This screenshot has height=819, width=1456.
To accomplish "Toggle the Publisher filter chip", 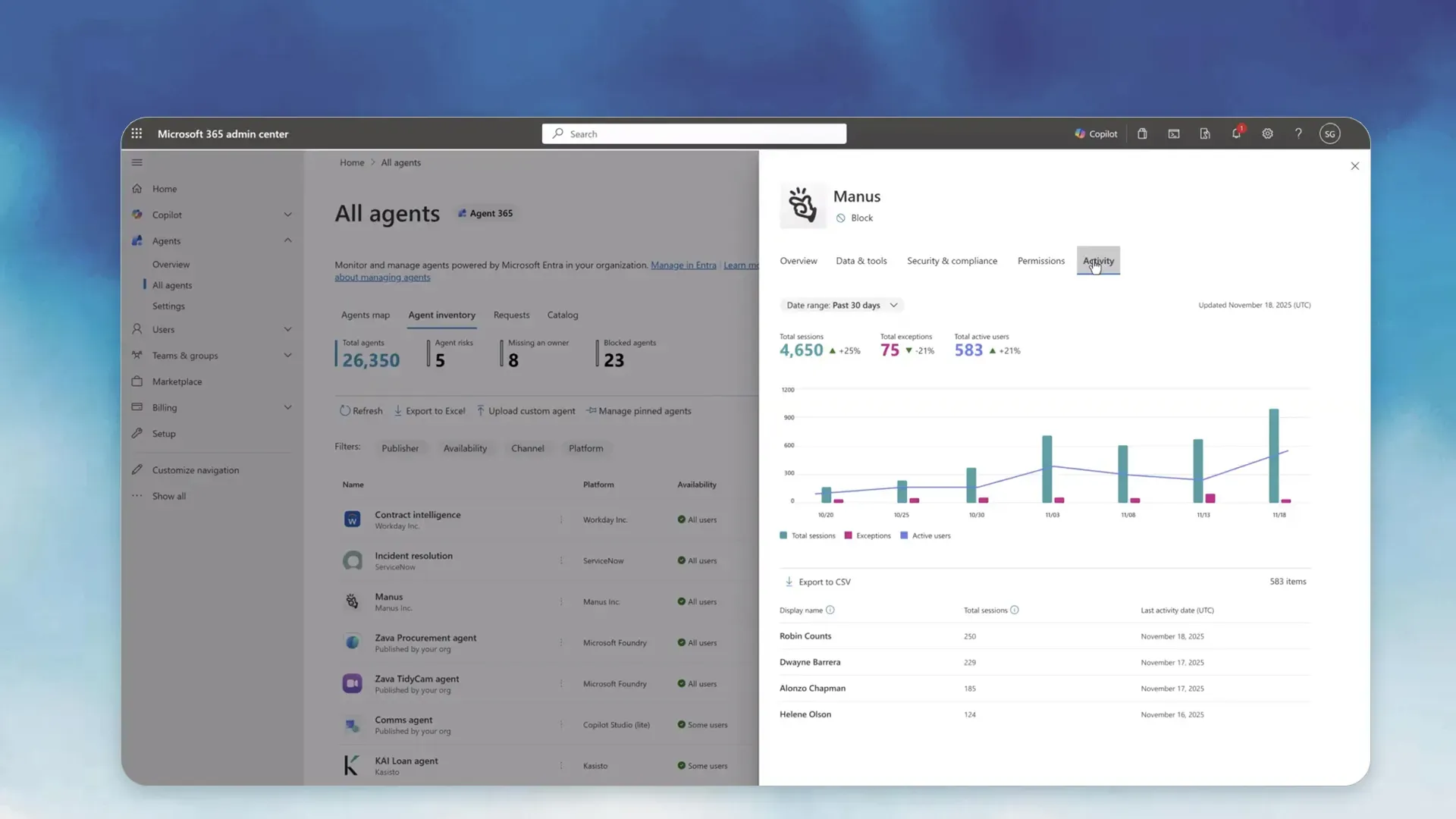I will tap(400, 447).
